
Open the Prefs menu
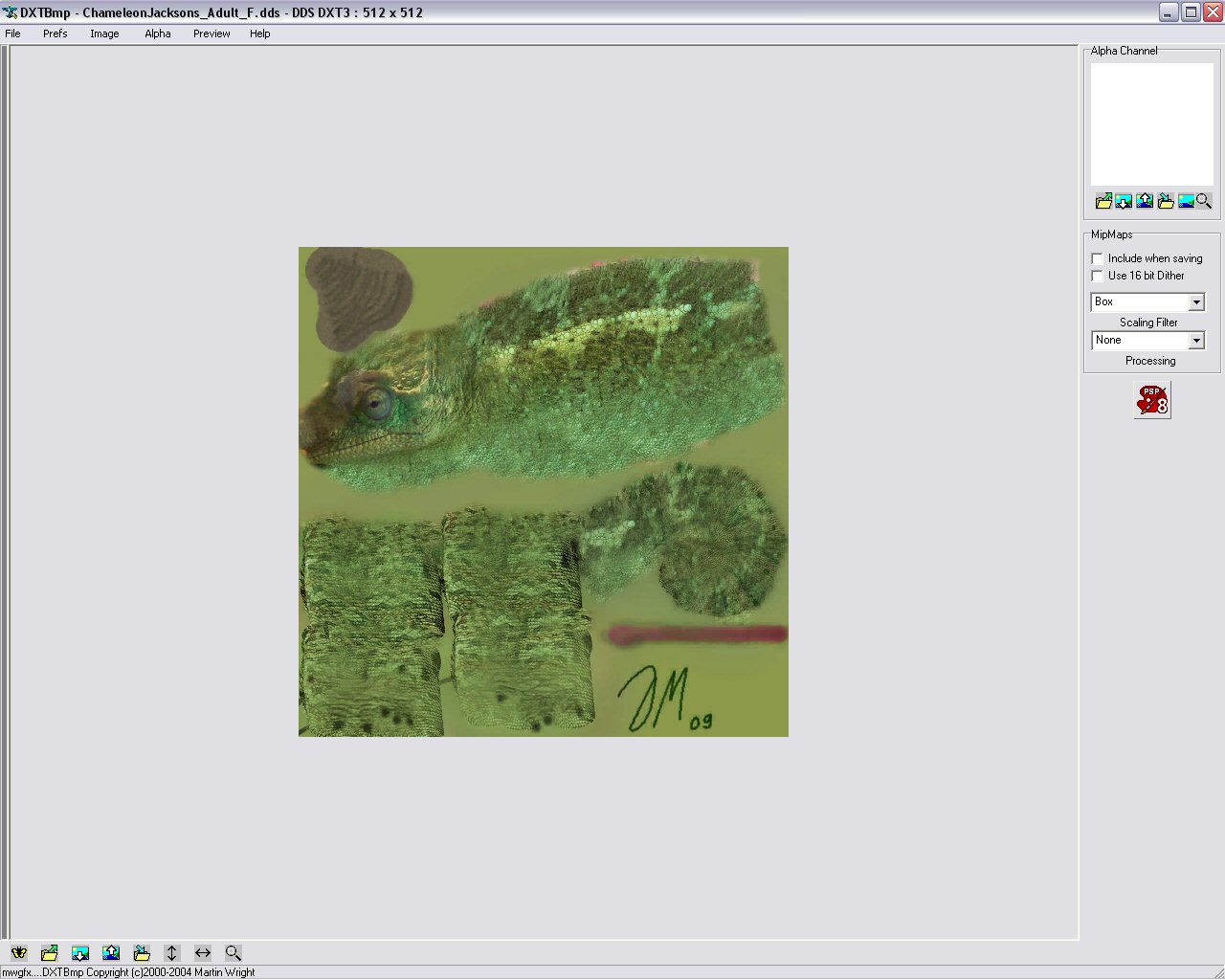click(56, 33)
